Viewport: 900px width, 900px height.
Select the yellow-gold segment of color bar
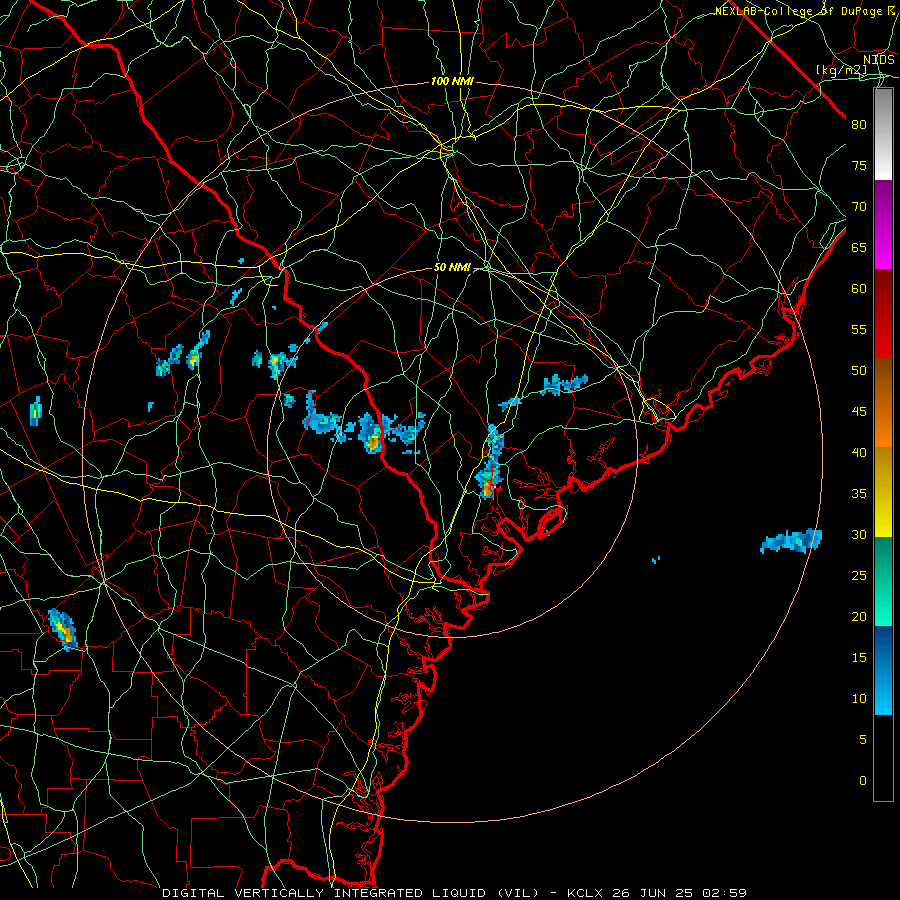[x=883, y=492]
